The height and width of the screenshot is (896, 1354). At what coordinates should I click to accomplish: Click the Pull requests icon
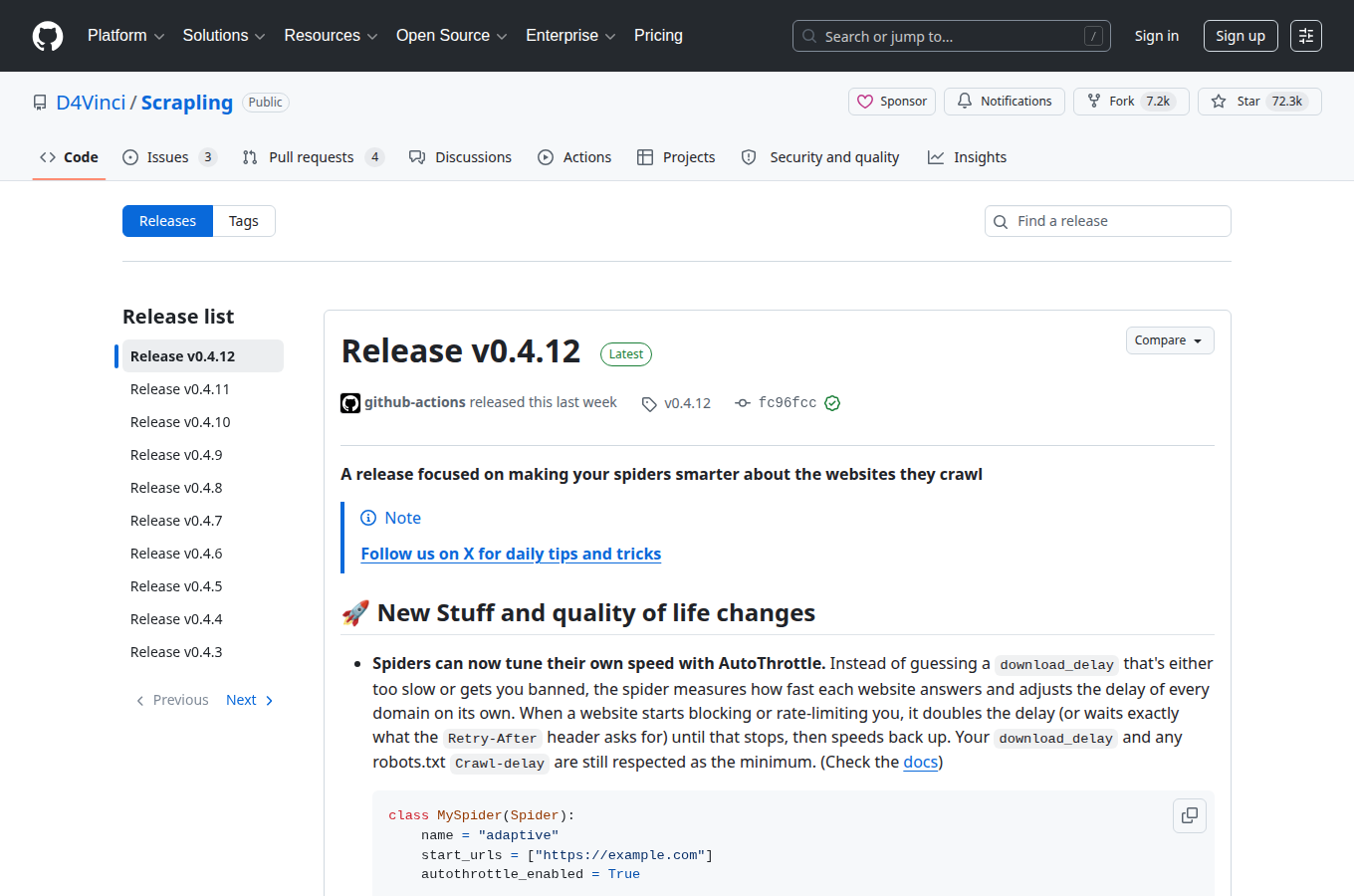[250, 157]
